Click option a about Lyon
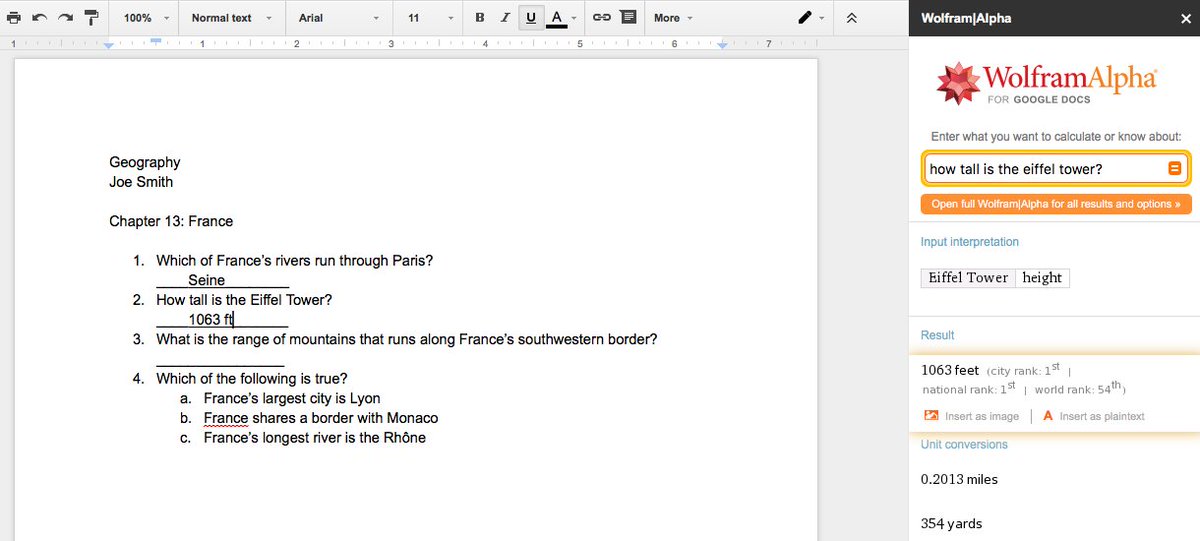This screenshot has width=1200, height=541. point(292,398)
